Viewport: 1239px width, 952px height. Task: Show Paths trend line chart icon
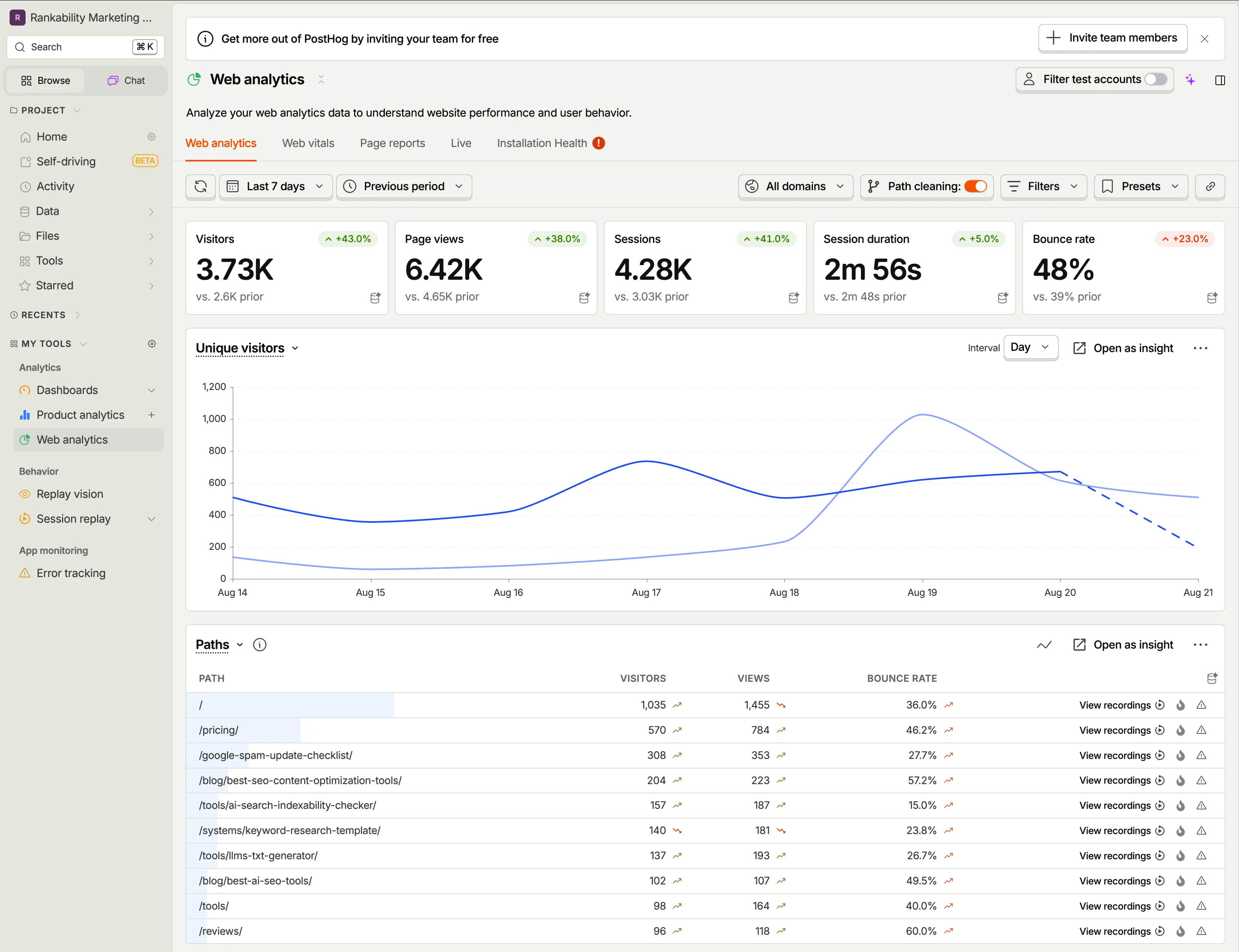pos(1044,645)
